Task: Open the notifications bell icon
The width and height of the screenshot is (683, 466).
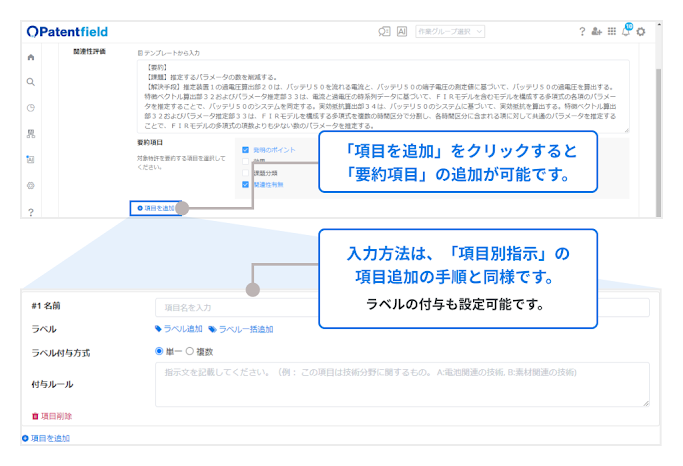Action: click(626, 32)
